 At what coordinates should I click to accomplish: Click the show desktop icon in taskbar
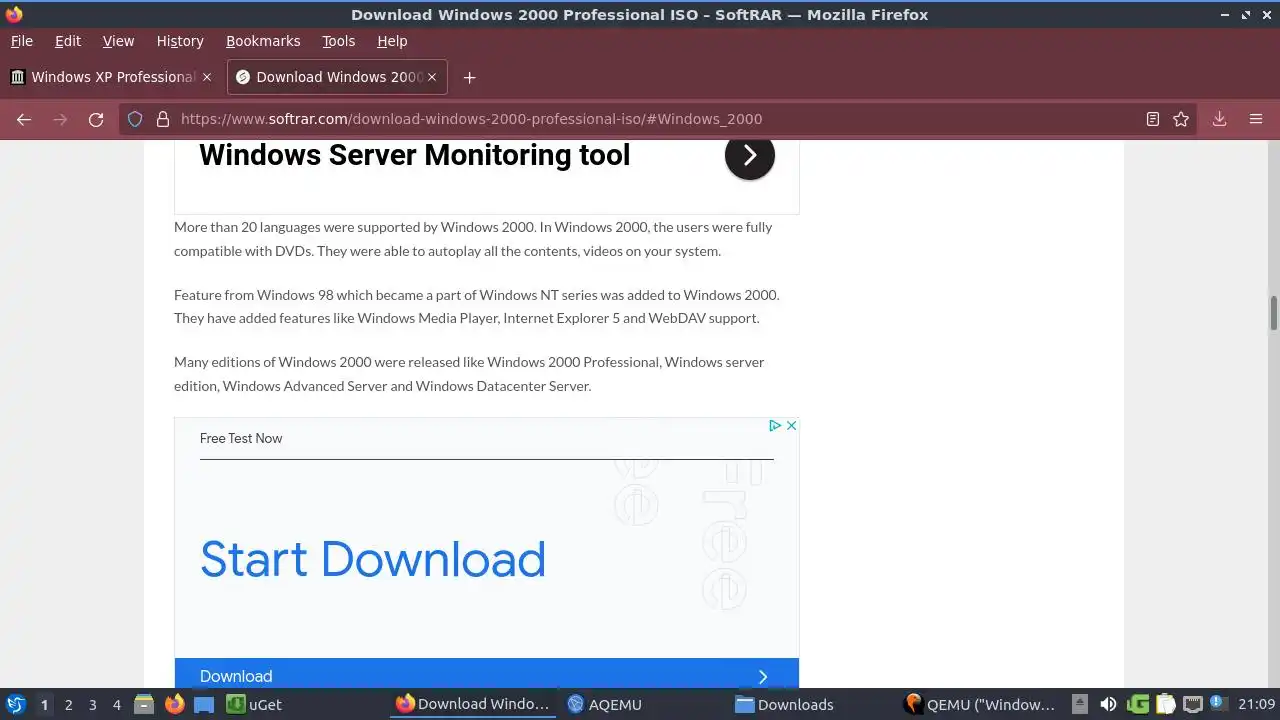(204, 704)
